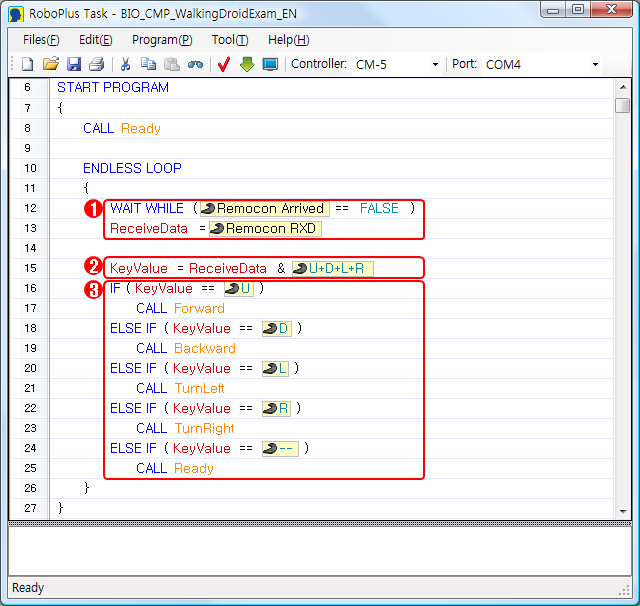This screenshot has height=606, width=640.
Task: Open the monitor output view icon
Action: (270, 64)
